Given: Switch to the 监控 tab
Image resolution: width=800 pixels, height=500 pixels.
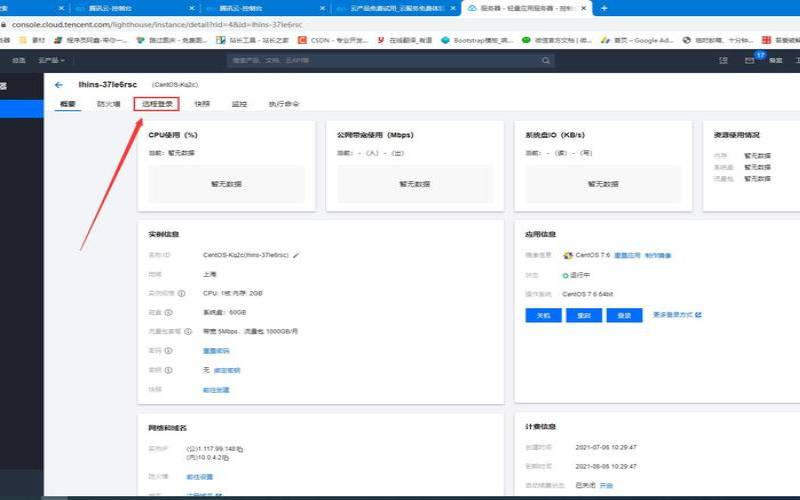Looking at the screenshot, I should (x=239, y=104).
